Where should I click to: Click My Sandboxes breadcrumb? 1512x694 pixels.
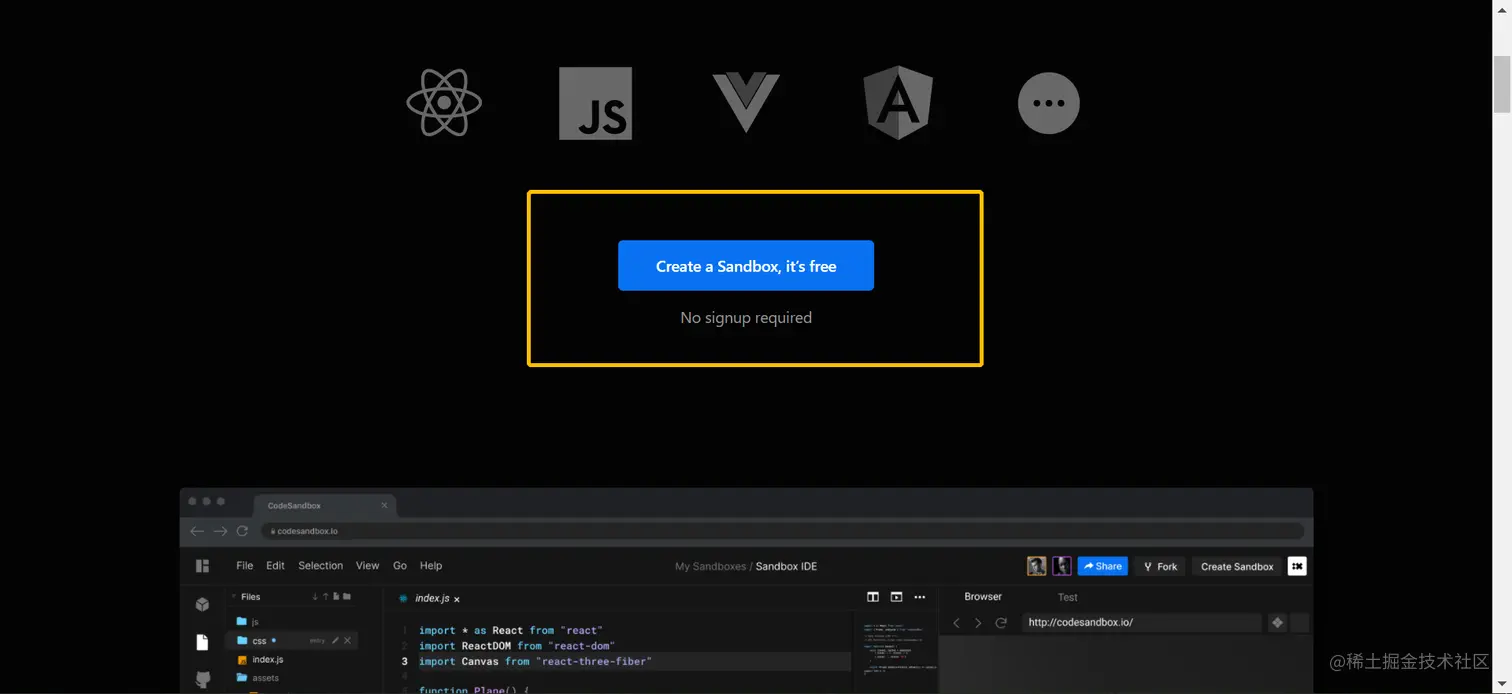click(710, 566)
